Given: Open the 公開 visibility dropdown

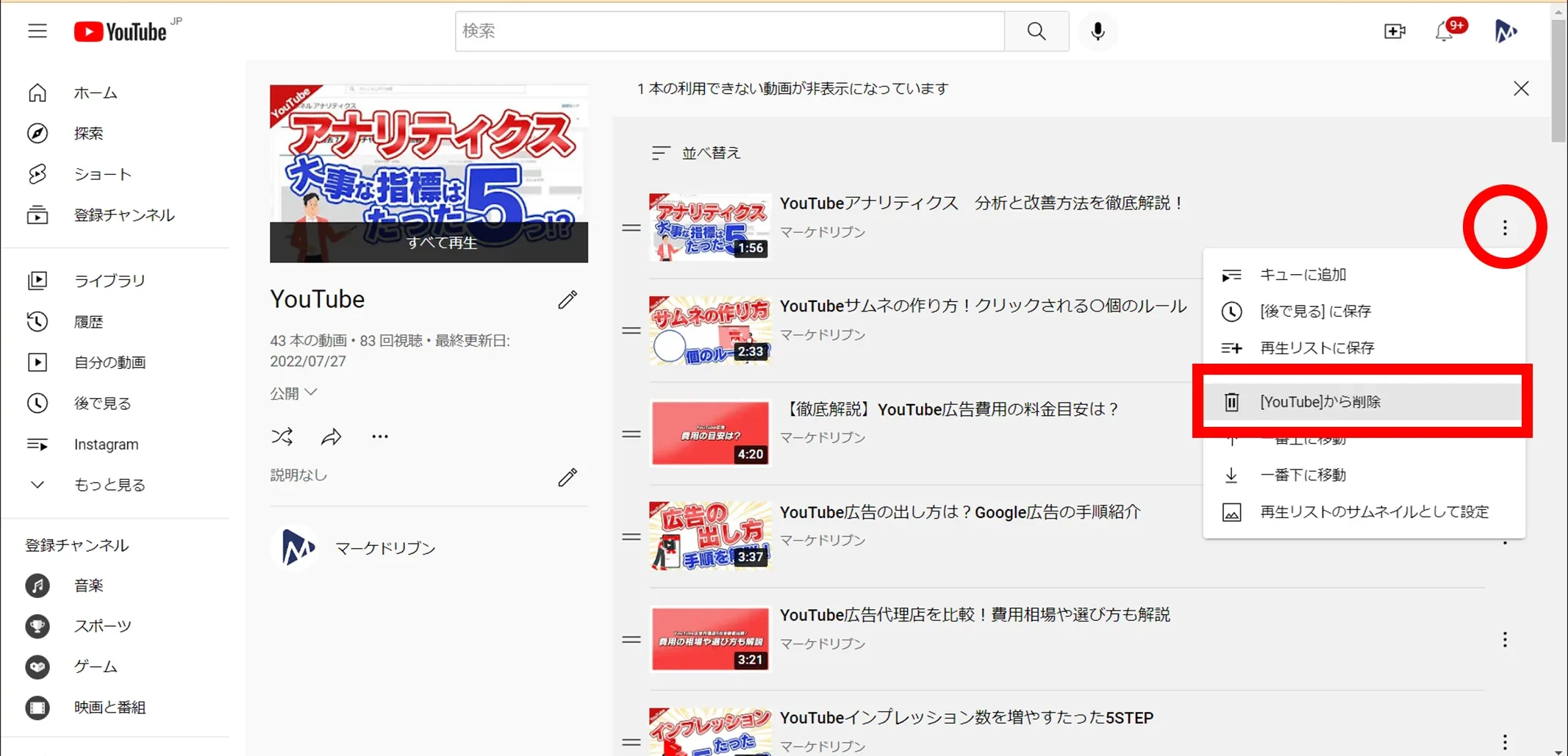Looking at the screenshot, I should [x=293, y=393].
